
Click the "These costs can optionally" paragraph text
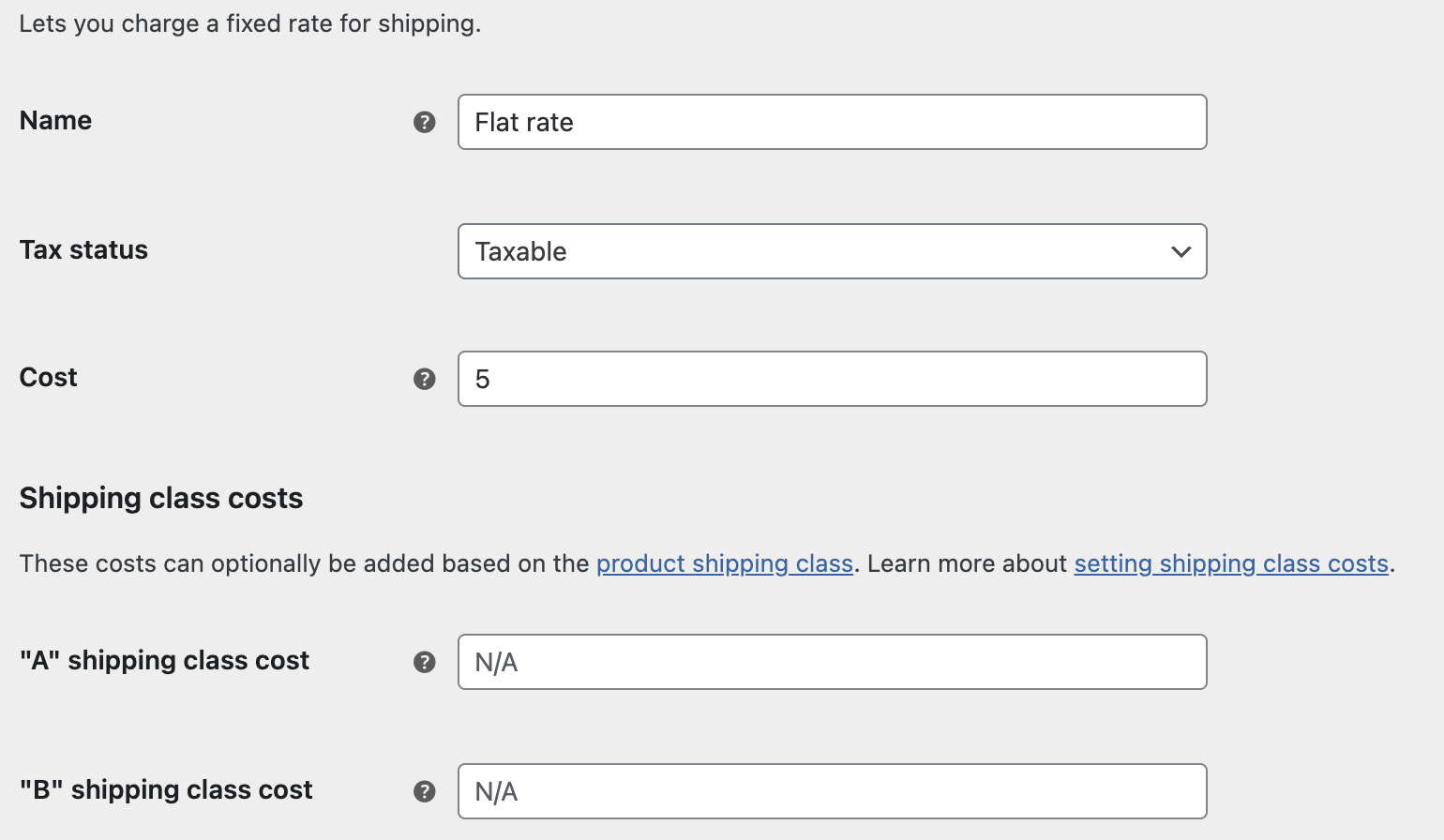(707, 563)
